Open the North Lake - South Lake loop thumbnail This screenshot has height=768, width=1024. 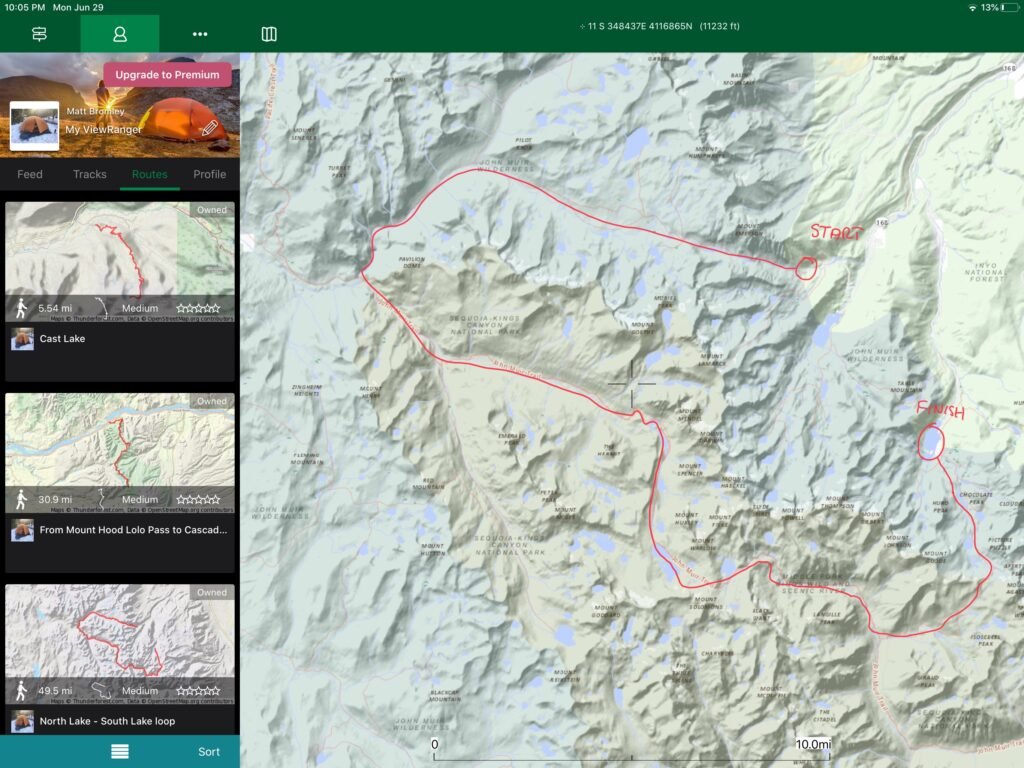(x=120, y=645)
